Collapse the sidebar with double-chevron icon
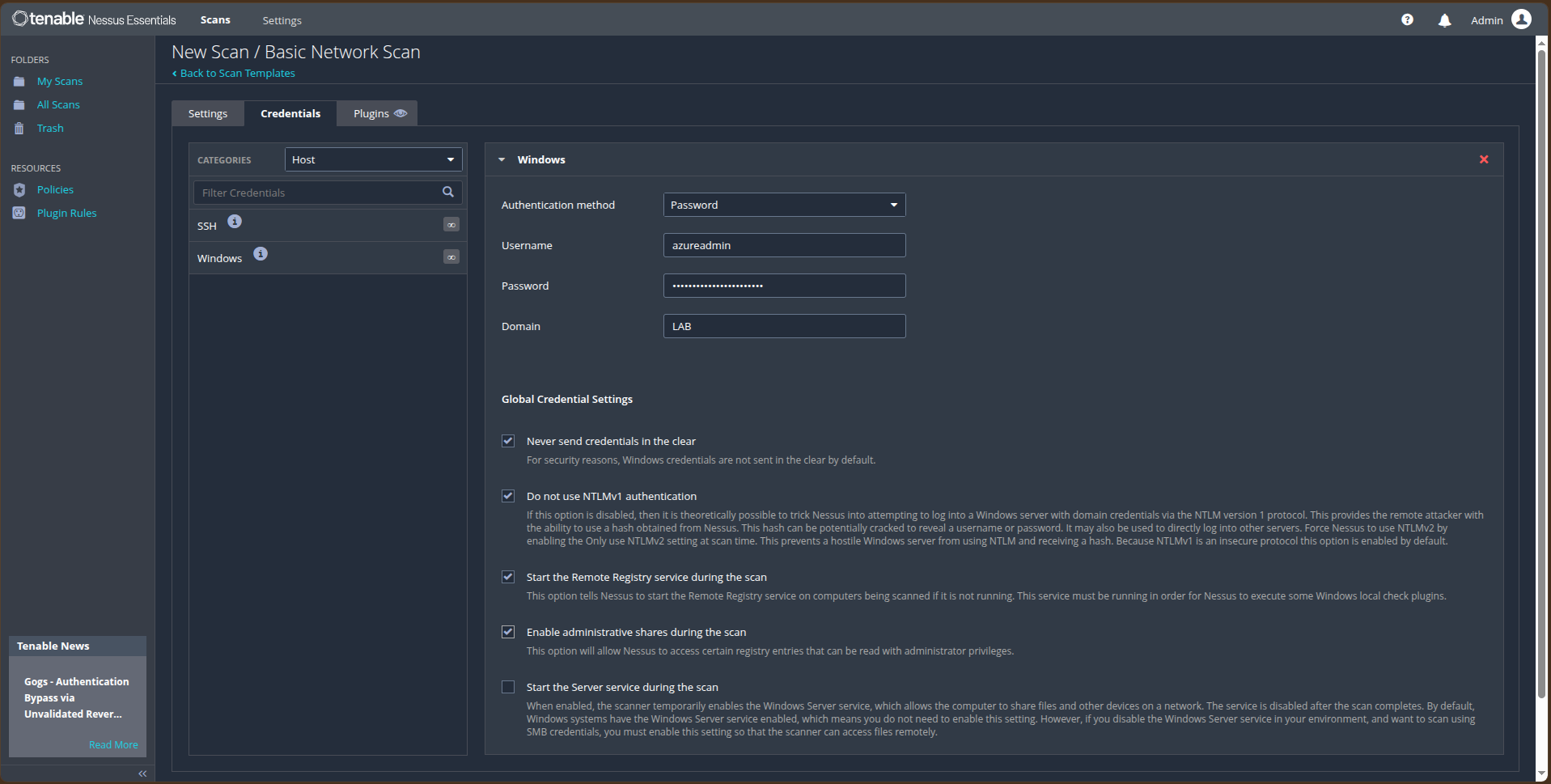The width and height of the screenshot is (1551, 784). (x=142, y=773)
